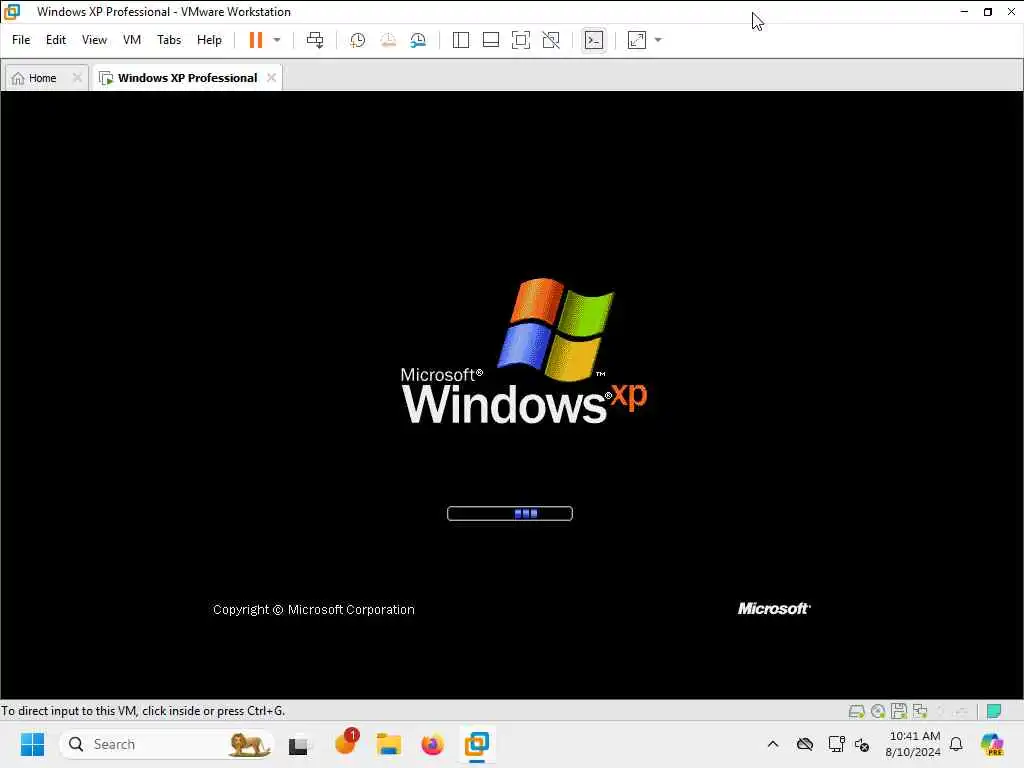This screenshot has width=1024, height=768.
Task: Open the View menu
Action: 94,40
